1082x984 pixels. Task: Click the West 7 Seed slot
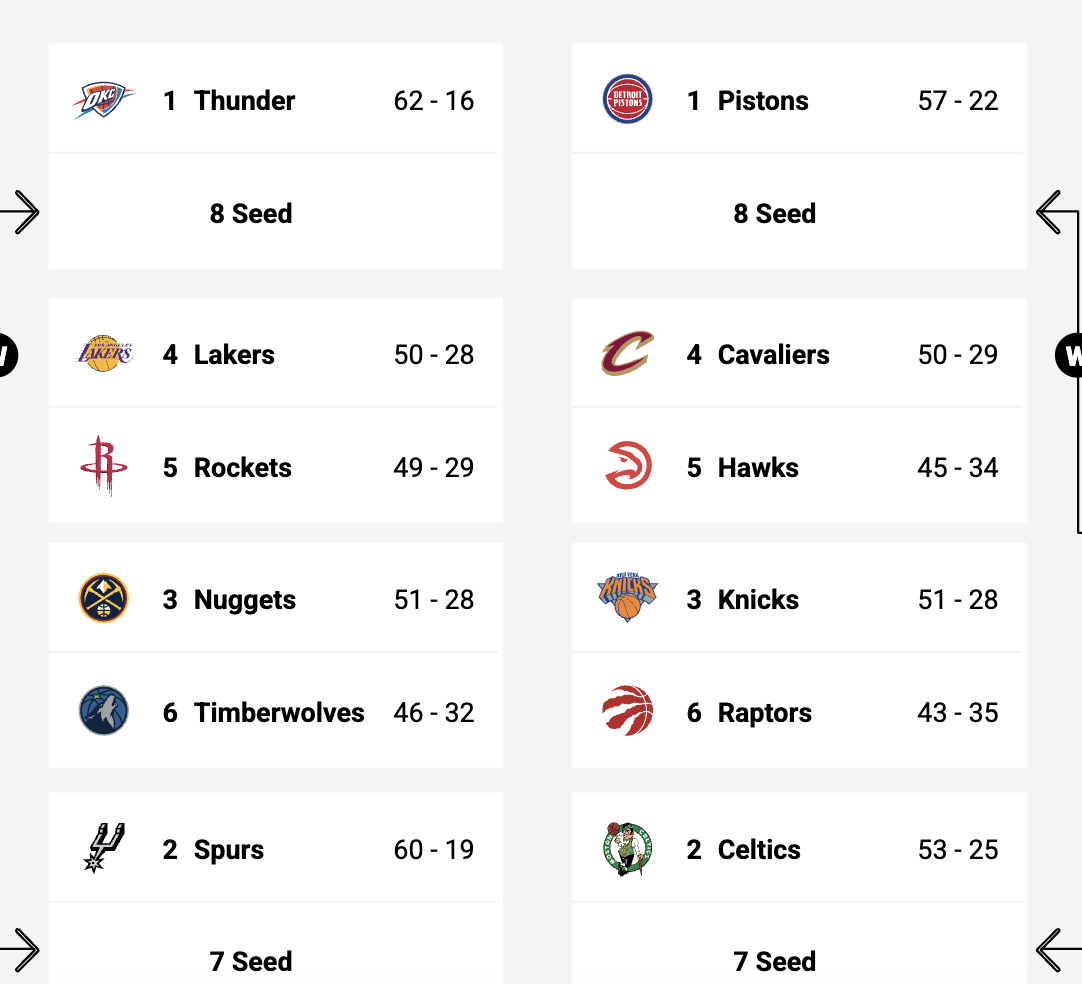251,960
